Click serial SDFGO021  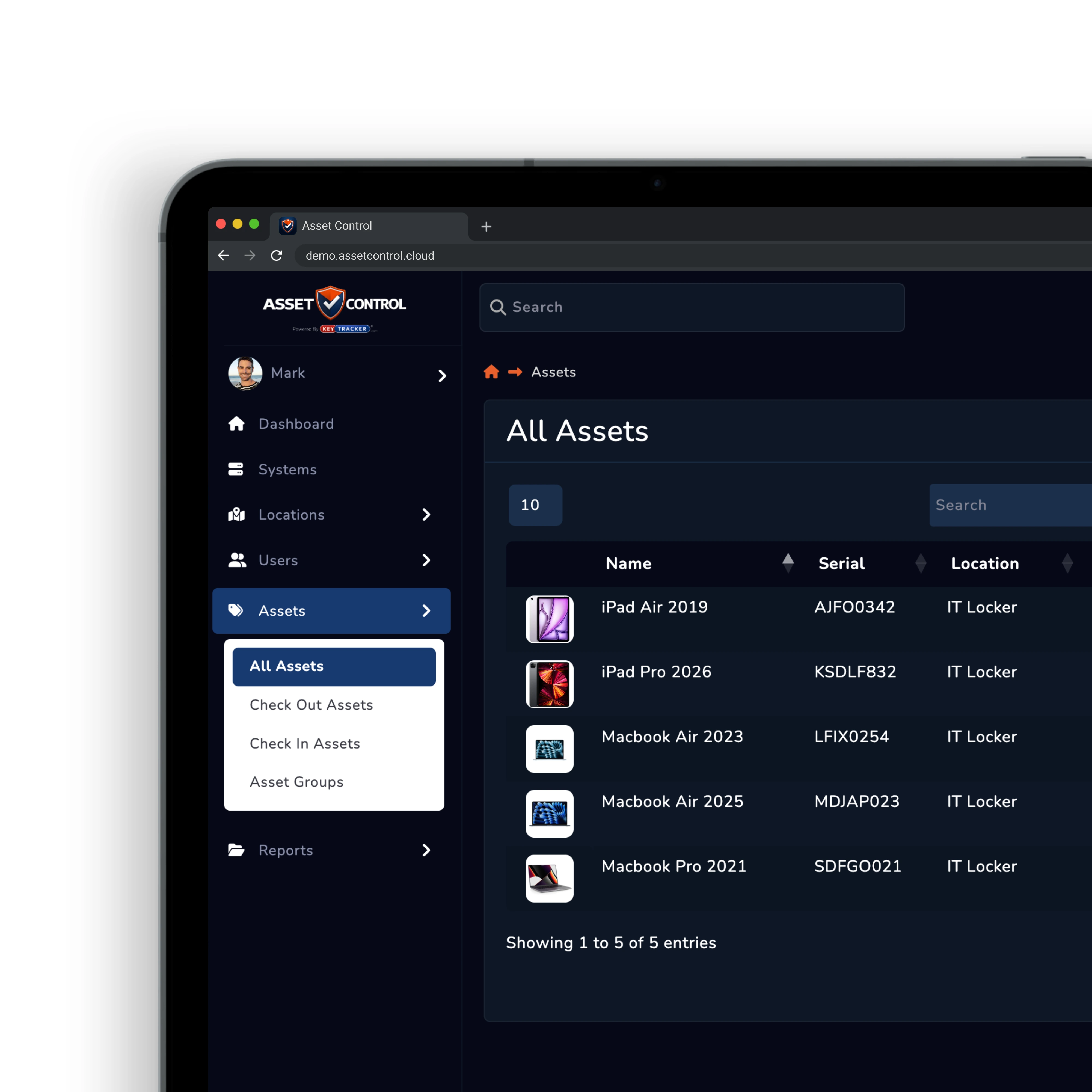point(857,866)
